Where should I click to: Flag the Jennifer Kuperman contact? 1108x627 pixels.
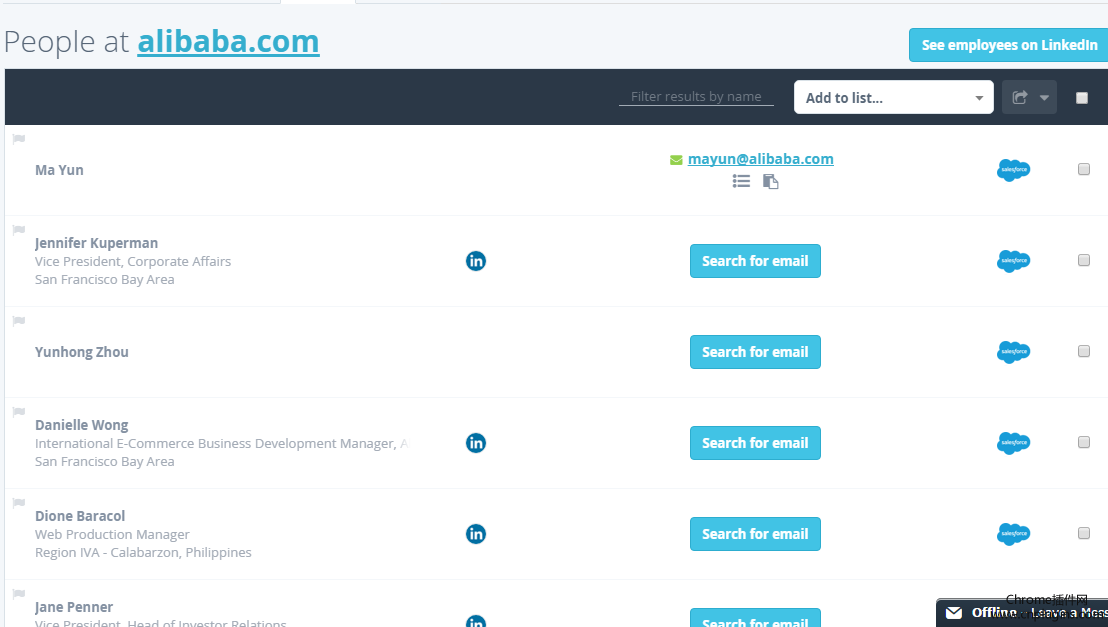click(x=19, y=230)
